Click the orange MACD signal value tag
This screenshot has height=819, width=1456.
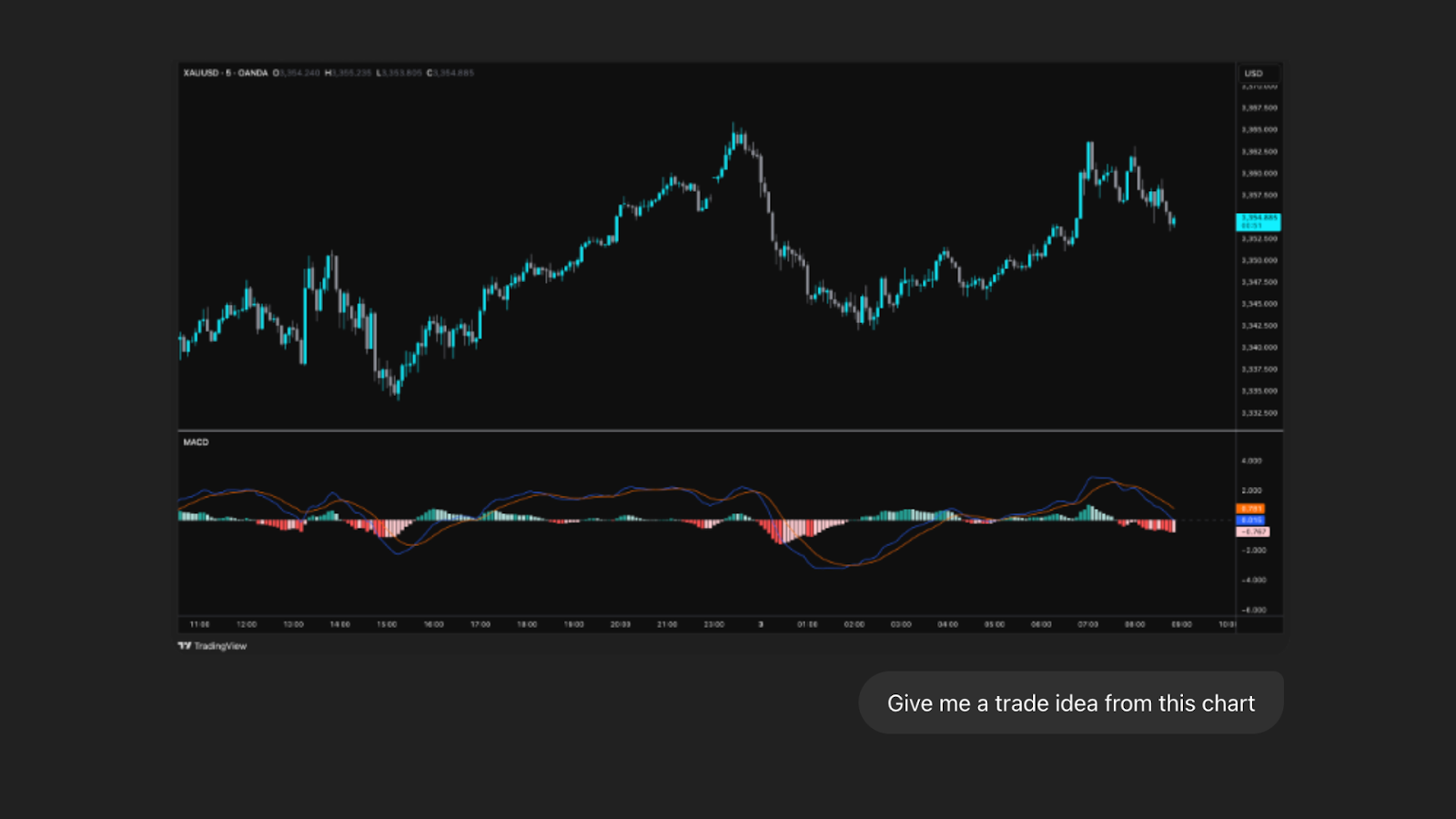point(1250,509)
